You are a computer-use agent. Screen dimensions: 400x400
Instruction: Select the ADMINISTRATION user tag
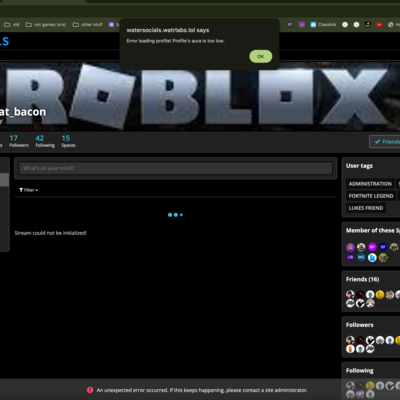[370, 184]
